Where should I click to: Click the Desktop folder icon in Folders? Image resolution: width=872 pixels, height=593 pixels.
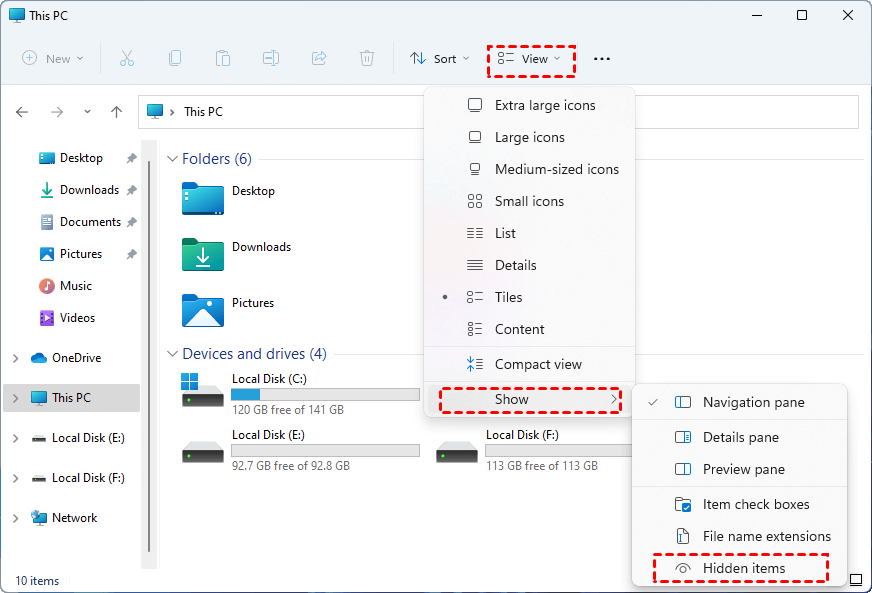(202, 199)
